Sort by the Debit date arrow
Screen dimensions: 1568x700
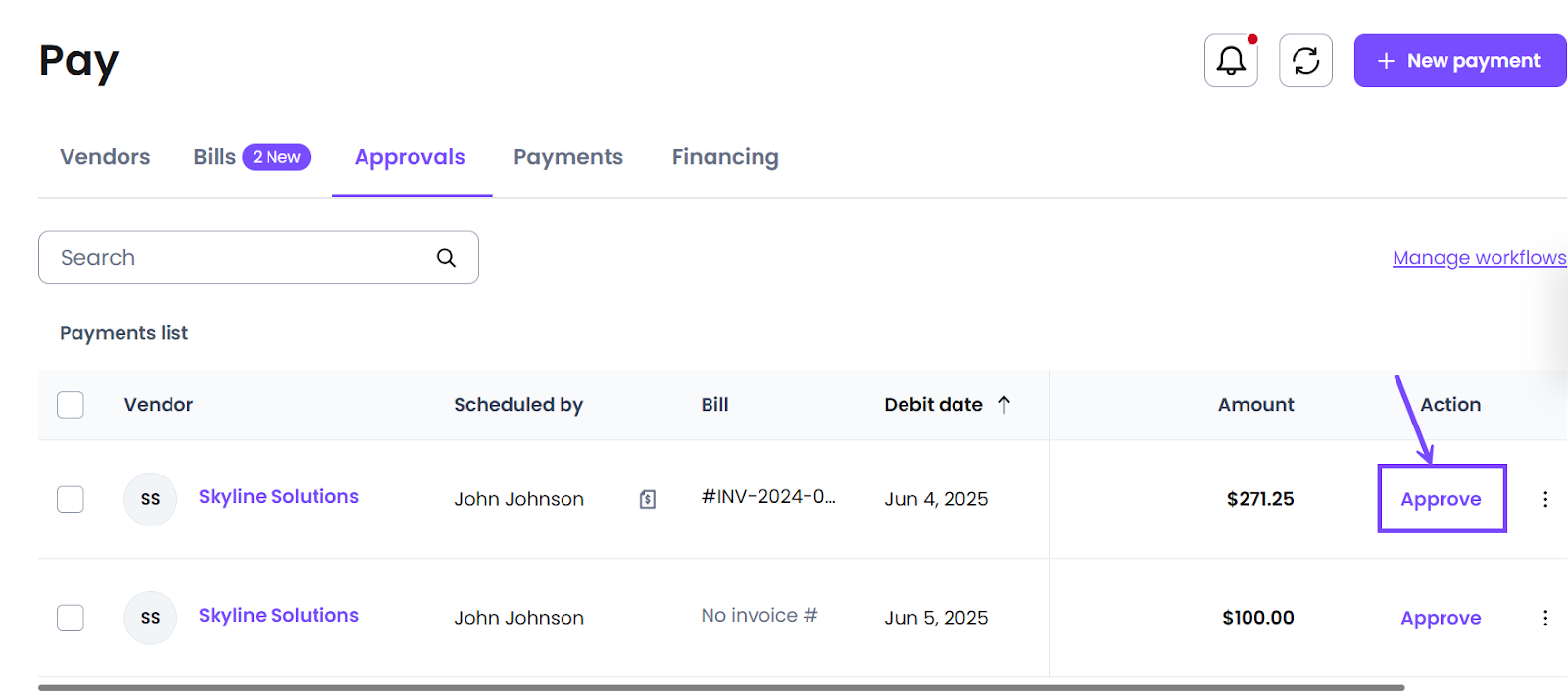[x=1004, y=405]
